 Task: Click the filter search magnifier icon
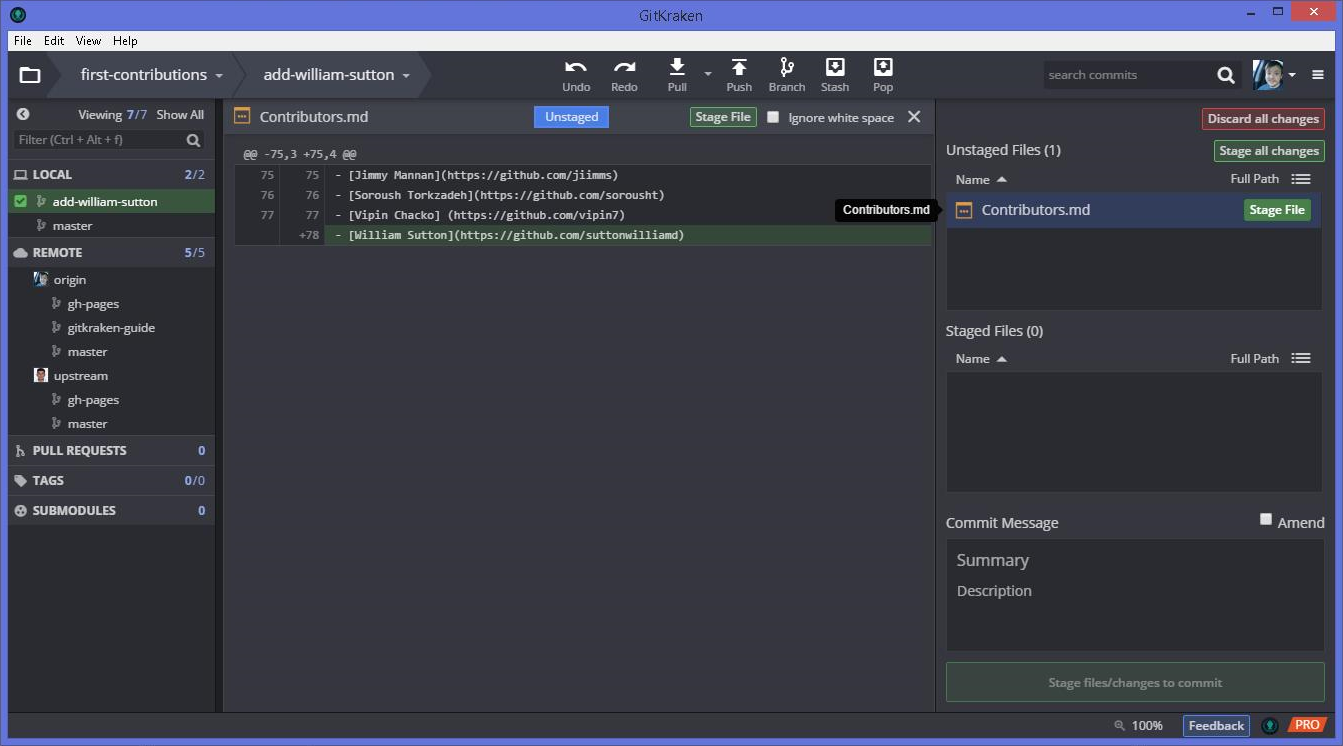(x=194, y=140)
